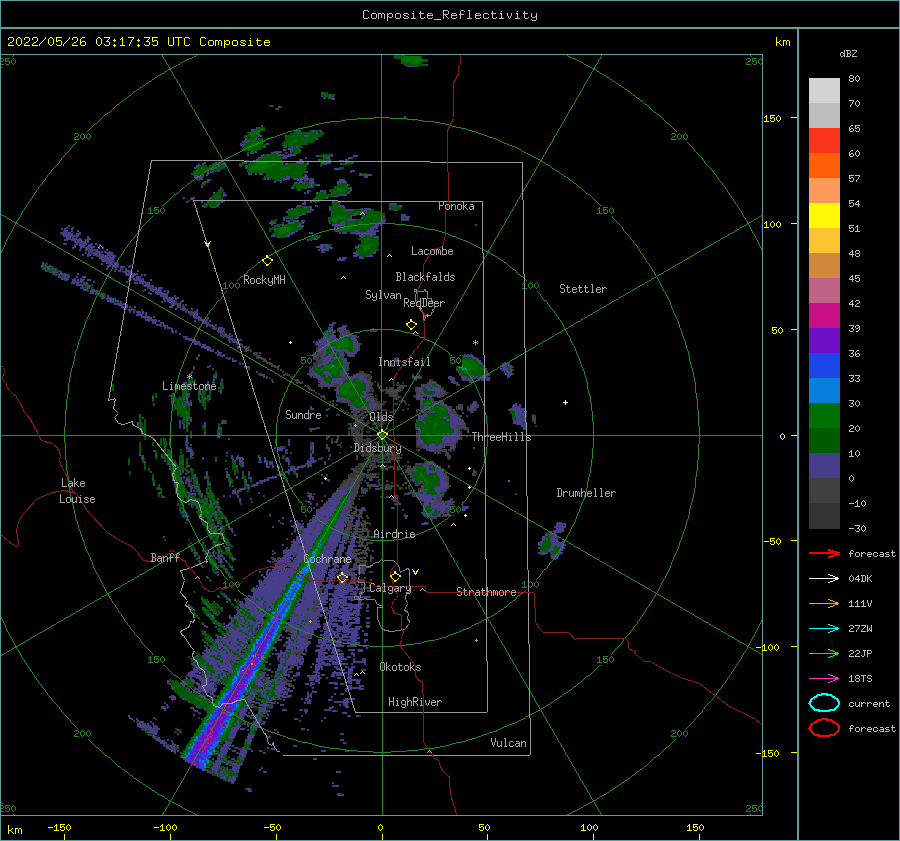Viewport: 900px width, 841px height.
Task: Click the Drumheller label
Action: click(x=586, y=493)
